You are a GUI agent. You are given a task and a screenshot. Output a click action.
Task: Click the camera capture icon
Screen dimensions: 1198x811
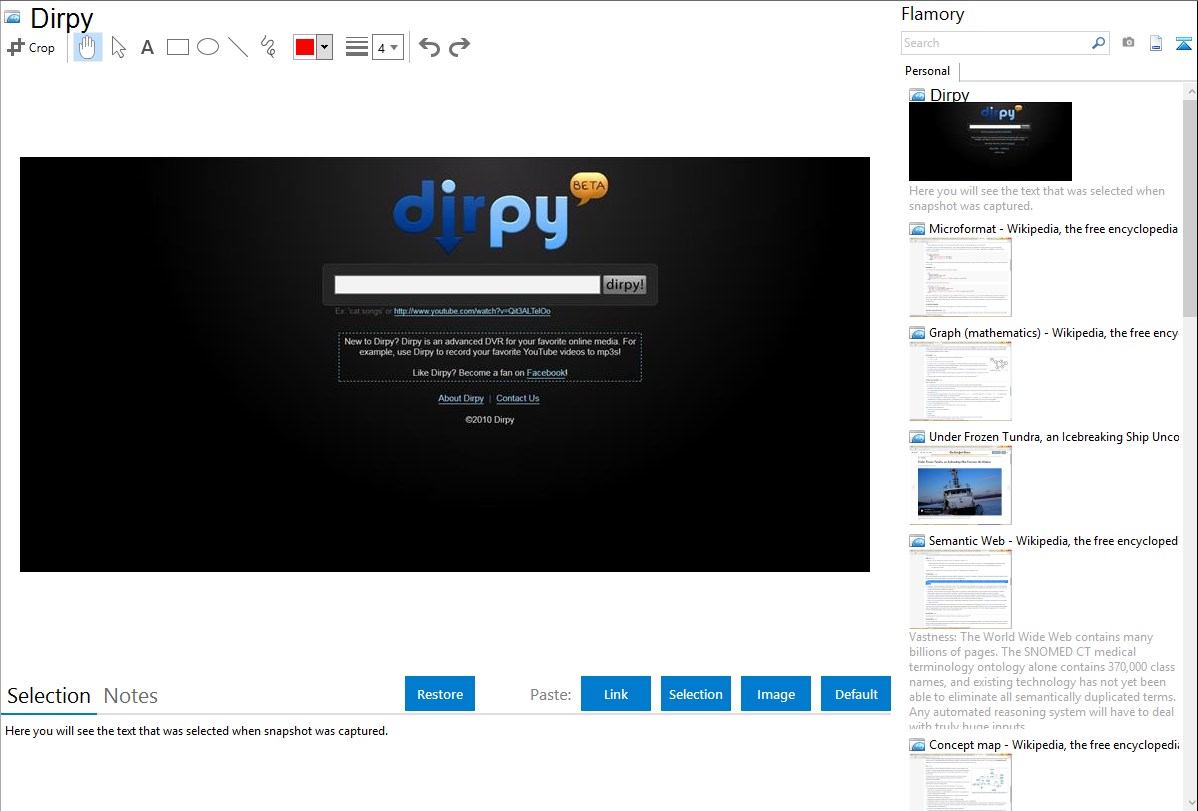[1128, 43]
